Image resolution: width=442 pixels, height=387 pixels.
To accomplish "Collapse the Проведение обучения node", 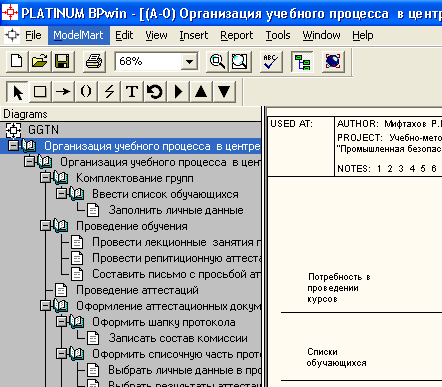I will [x=45, y=226].
